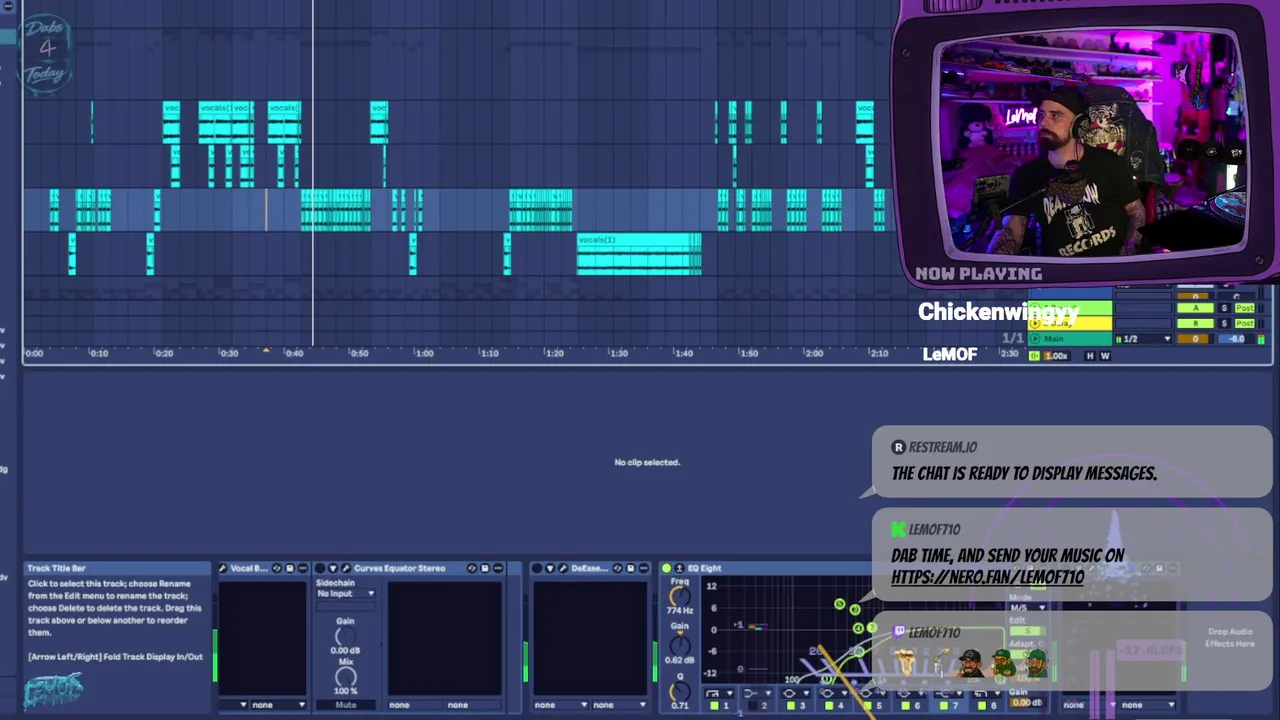Save Vocal B device preset
Viewport: 1280px width, 720px height.
(x=290, y=568)
